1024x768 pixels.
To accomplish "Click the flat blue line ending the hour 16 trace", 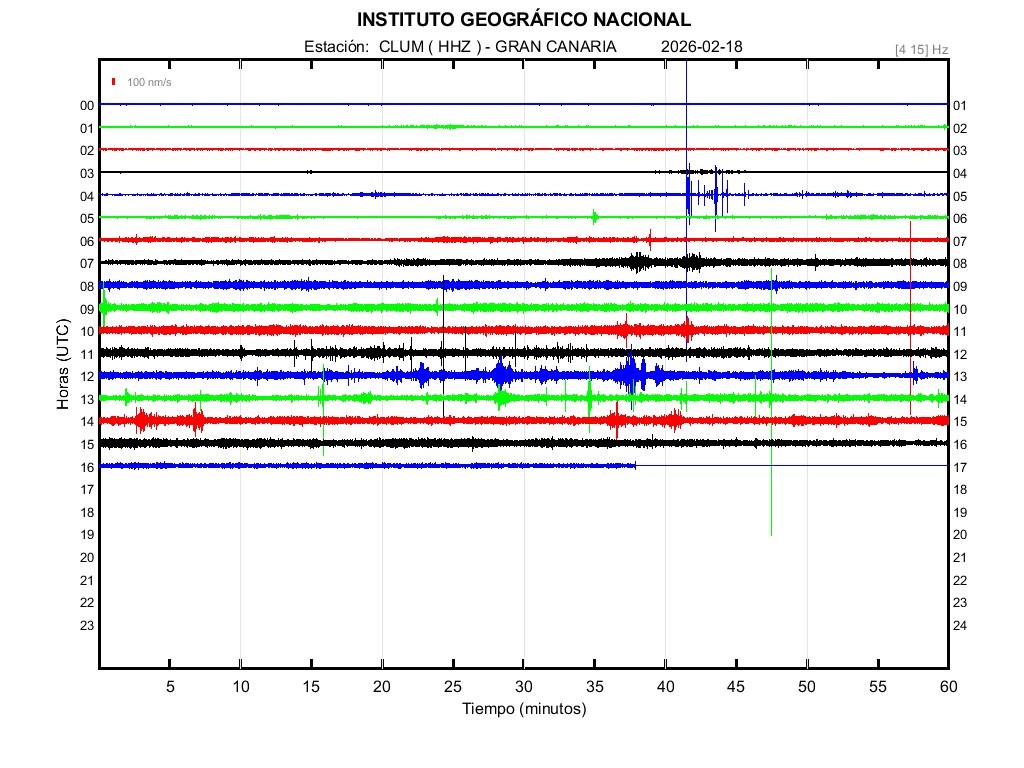I will [790, 465].
